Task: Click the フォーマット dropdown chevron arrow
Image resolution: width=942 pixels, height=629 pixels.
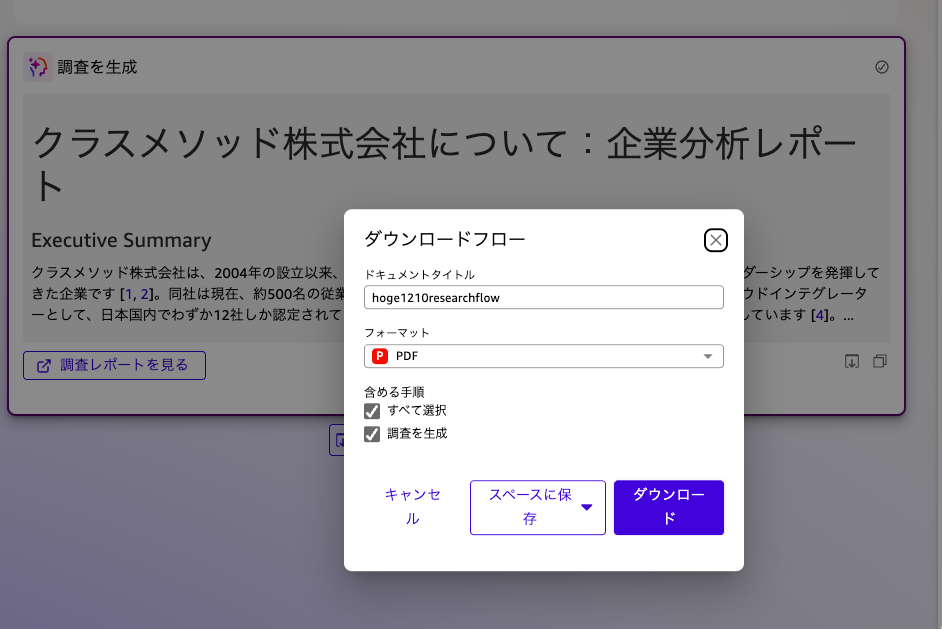Action: 708,356
